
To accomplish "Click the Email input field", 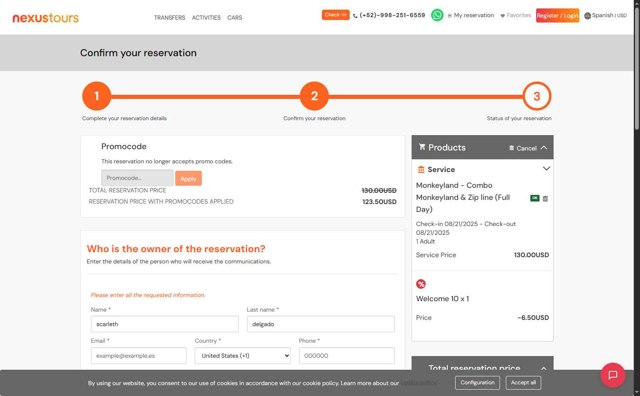I will pos(138,356).
